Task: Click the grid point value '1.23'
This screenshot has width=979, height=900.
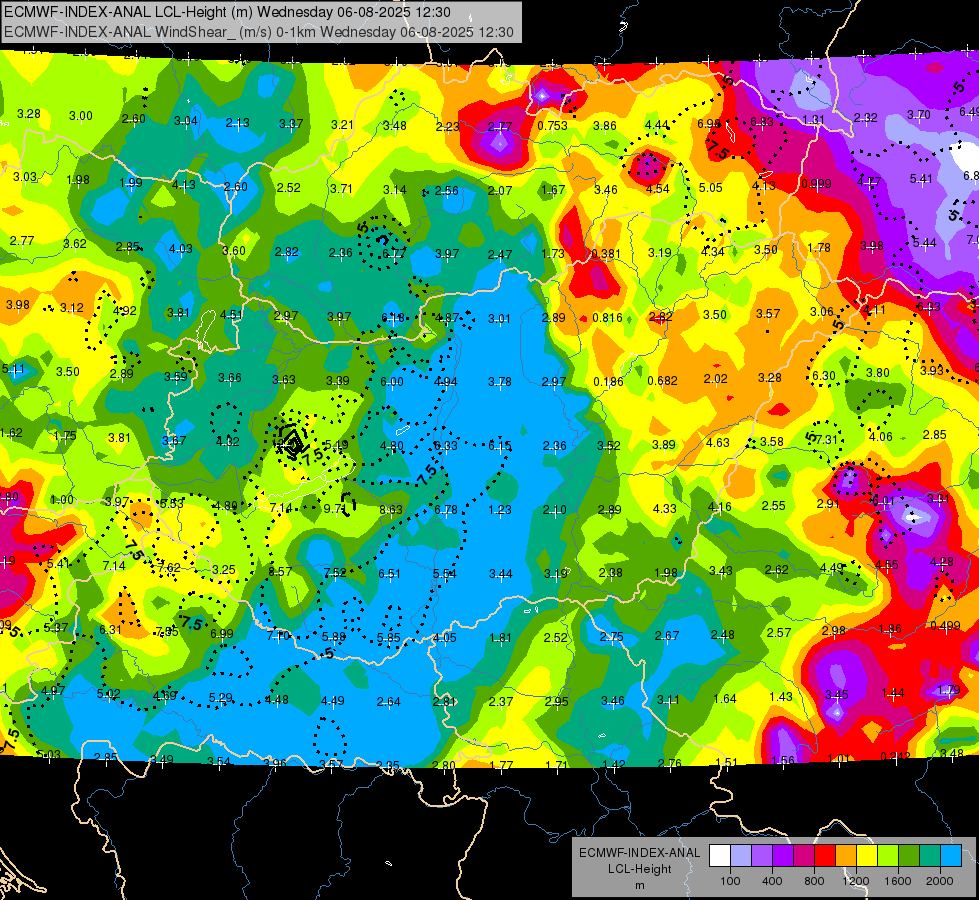Action: (500, 510)
